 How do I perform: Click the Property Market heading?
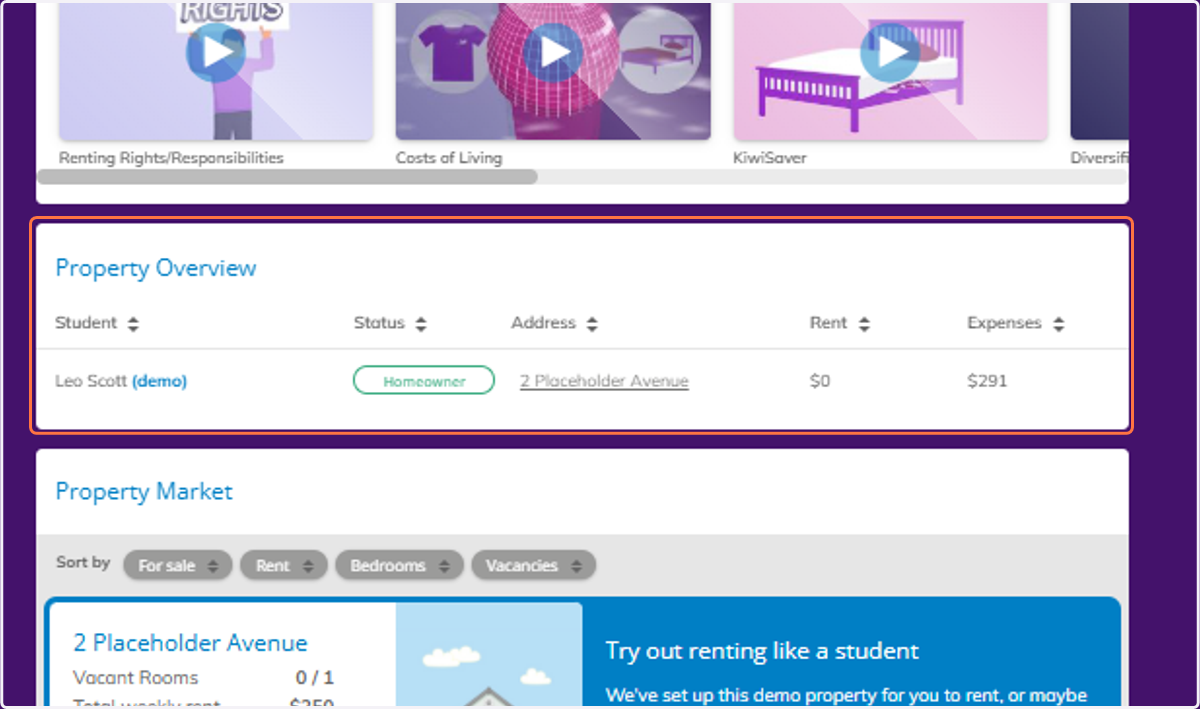(144, 492)
